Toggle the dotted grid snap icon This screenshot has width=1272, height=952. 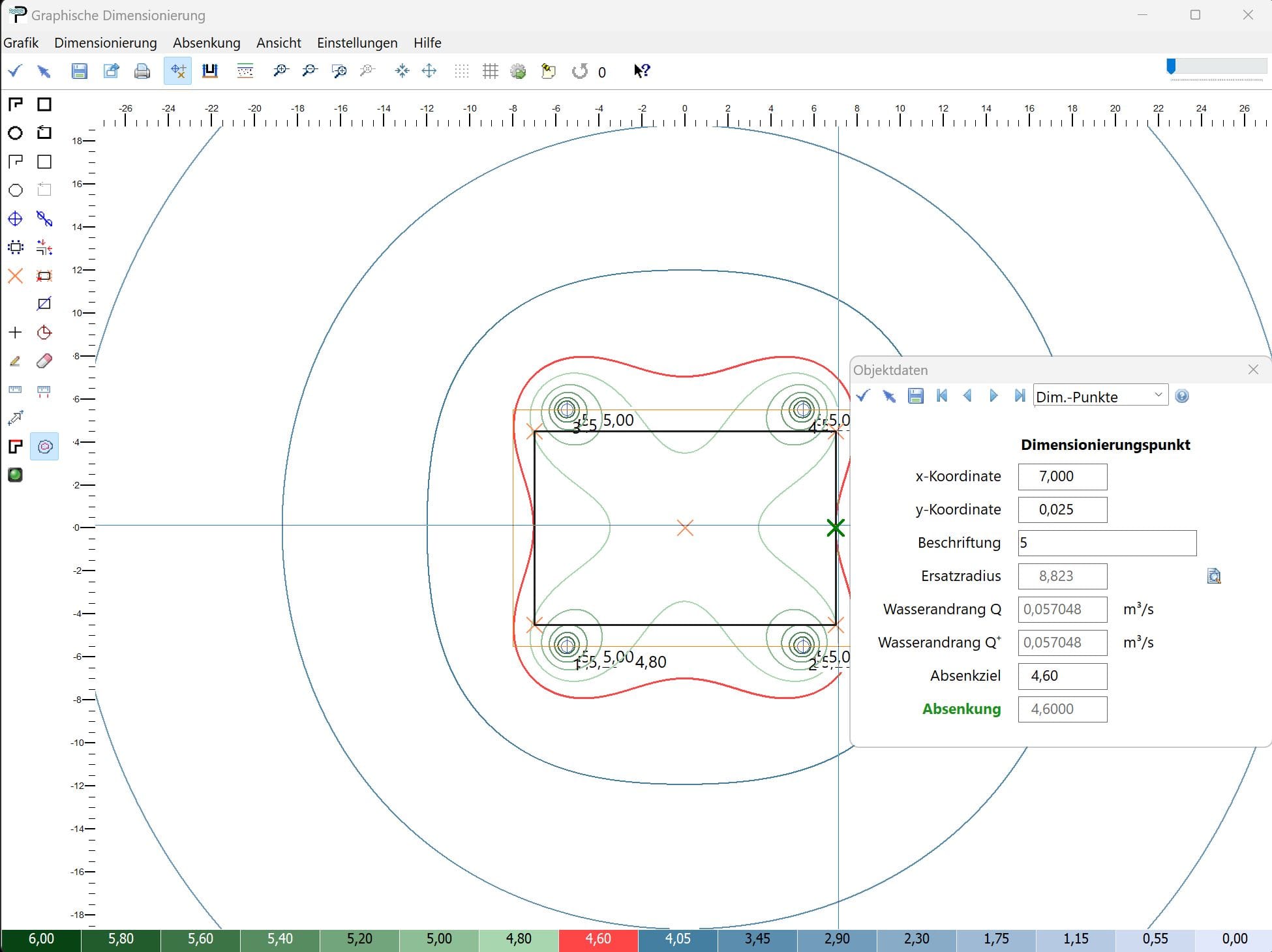[x=461, y=71]
